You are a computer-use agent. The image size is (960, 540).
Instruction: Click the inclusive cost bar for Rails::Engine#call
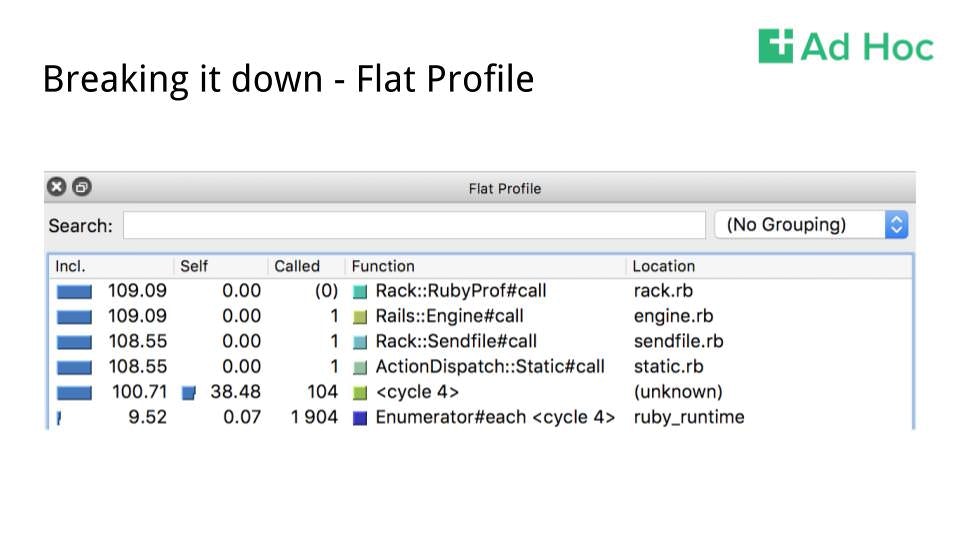coord(74,317)
